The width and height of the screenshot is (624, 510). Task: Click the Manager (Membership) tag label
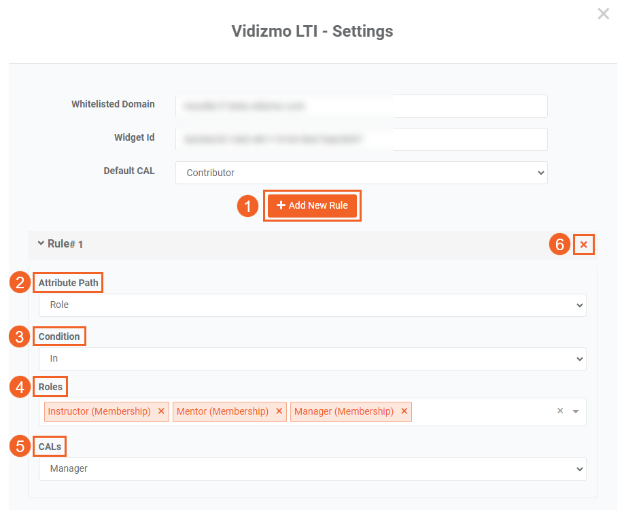(345, 411)
